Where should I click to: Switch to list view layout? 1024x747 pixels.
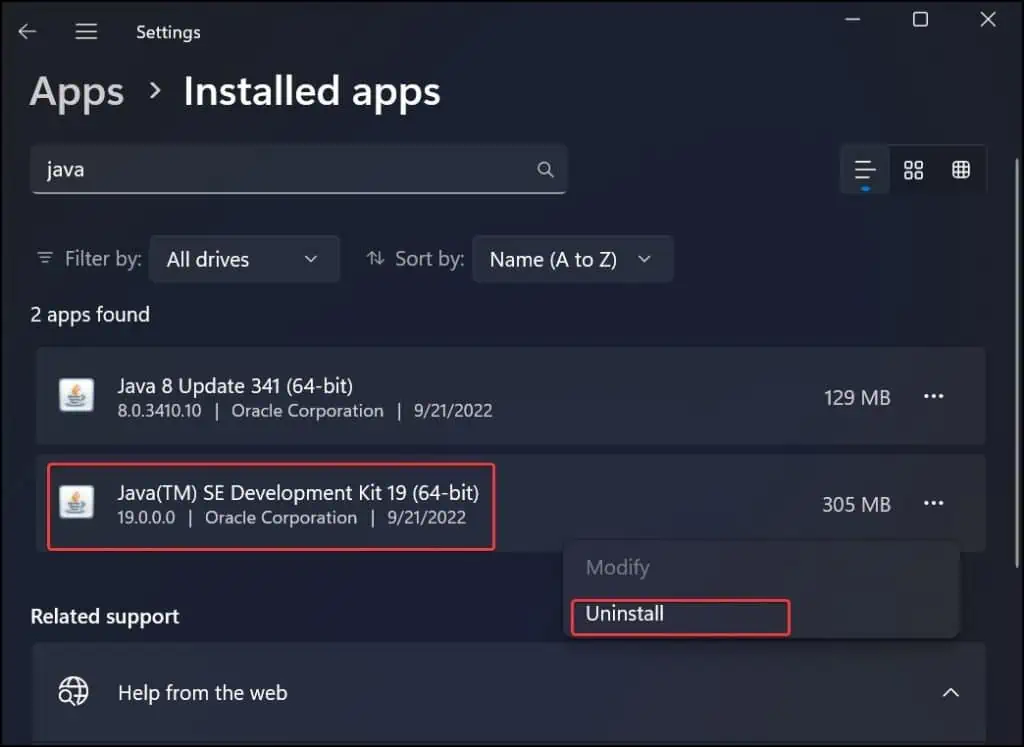tap(863, 169)
